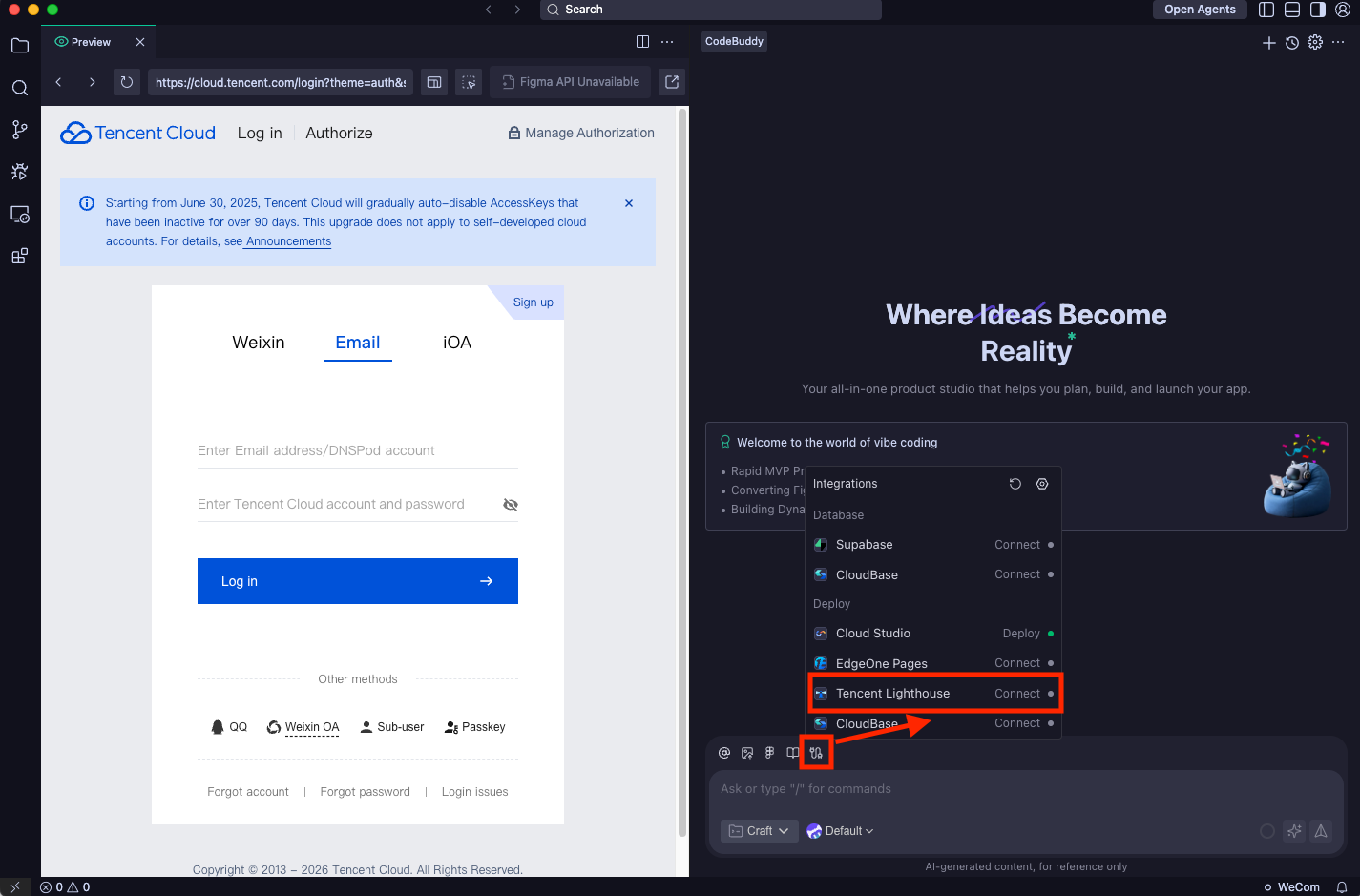Click the Figma icon in chat toolbar
The image size is (1360, 896).
click(x=770, y=753)
